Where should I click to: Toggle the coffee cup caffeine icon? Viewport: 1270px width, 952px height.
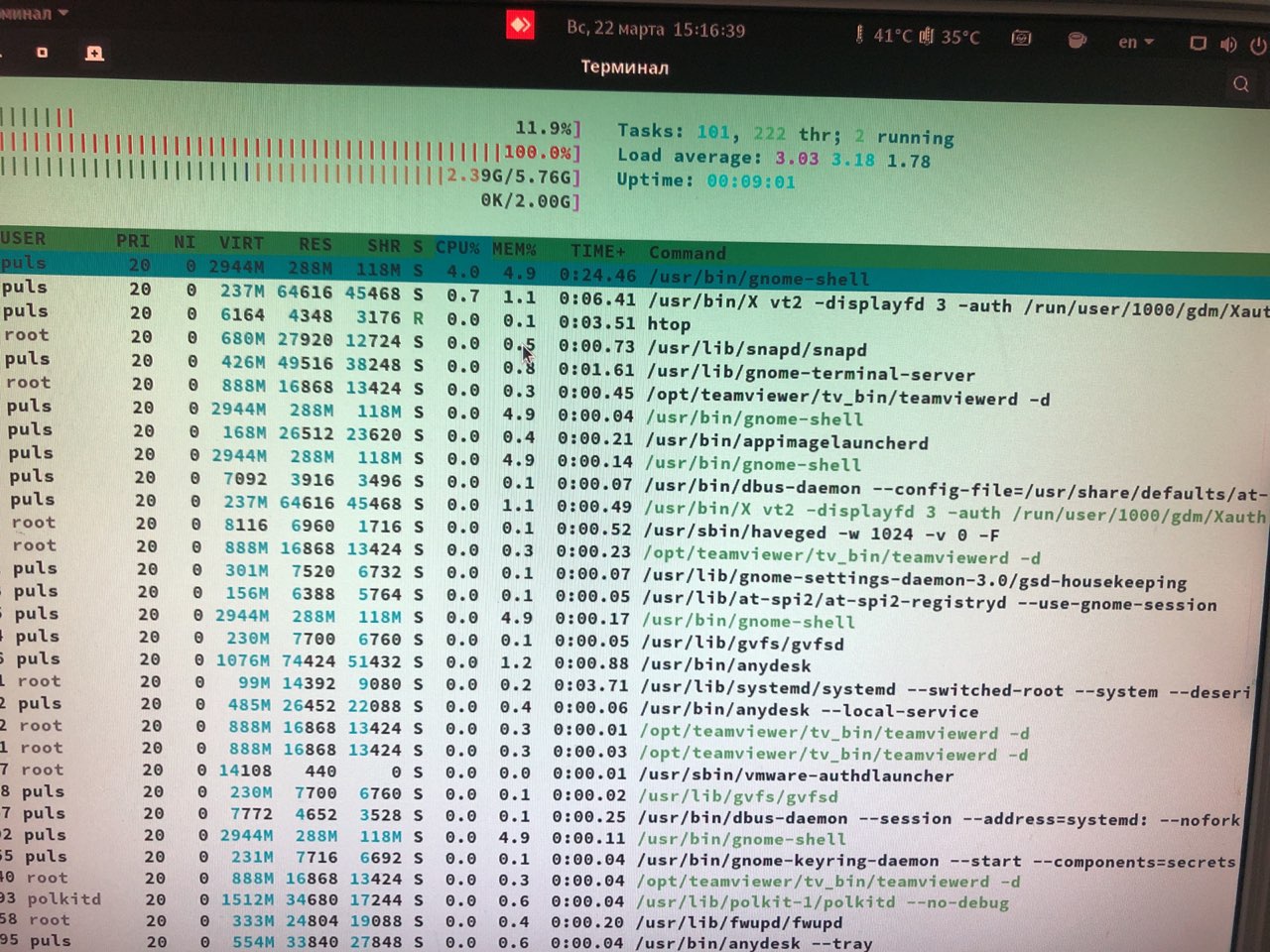tap(1077, 40)
